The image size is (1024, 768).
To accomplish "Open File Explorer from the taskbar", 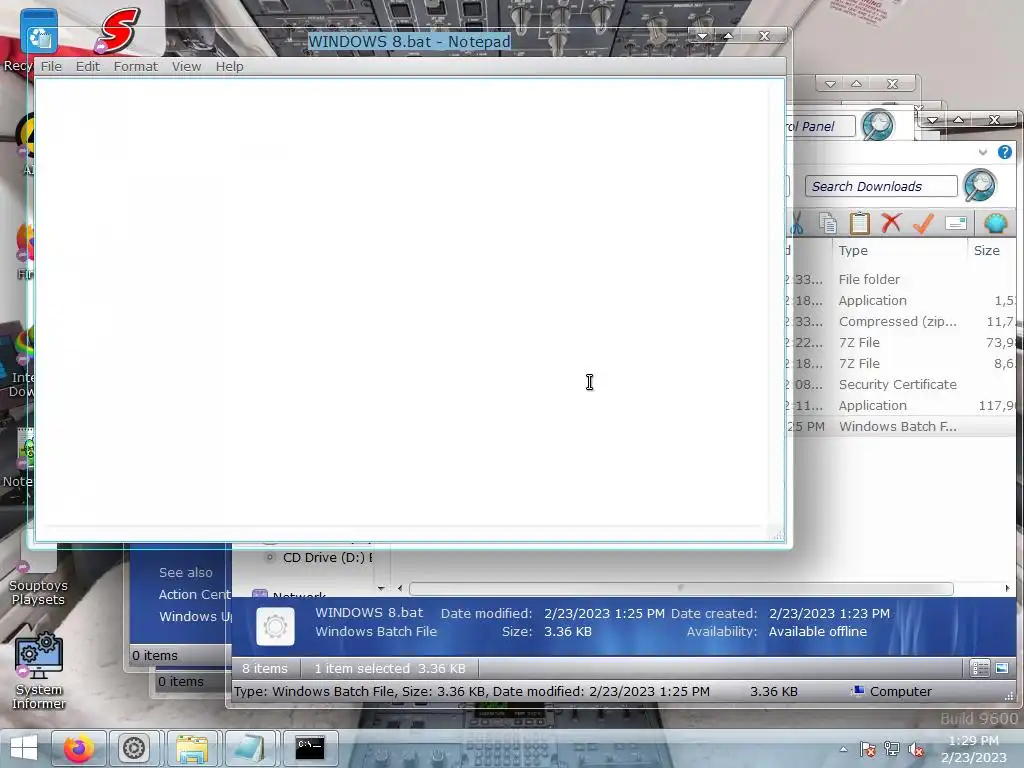I will [x=192, y=748].
